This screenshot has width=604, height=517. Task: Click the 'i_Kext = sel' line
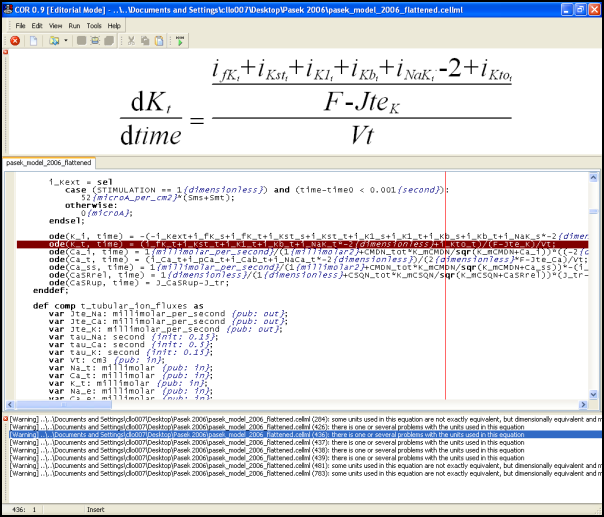pyautogui.click(x=81, y=182)
